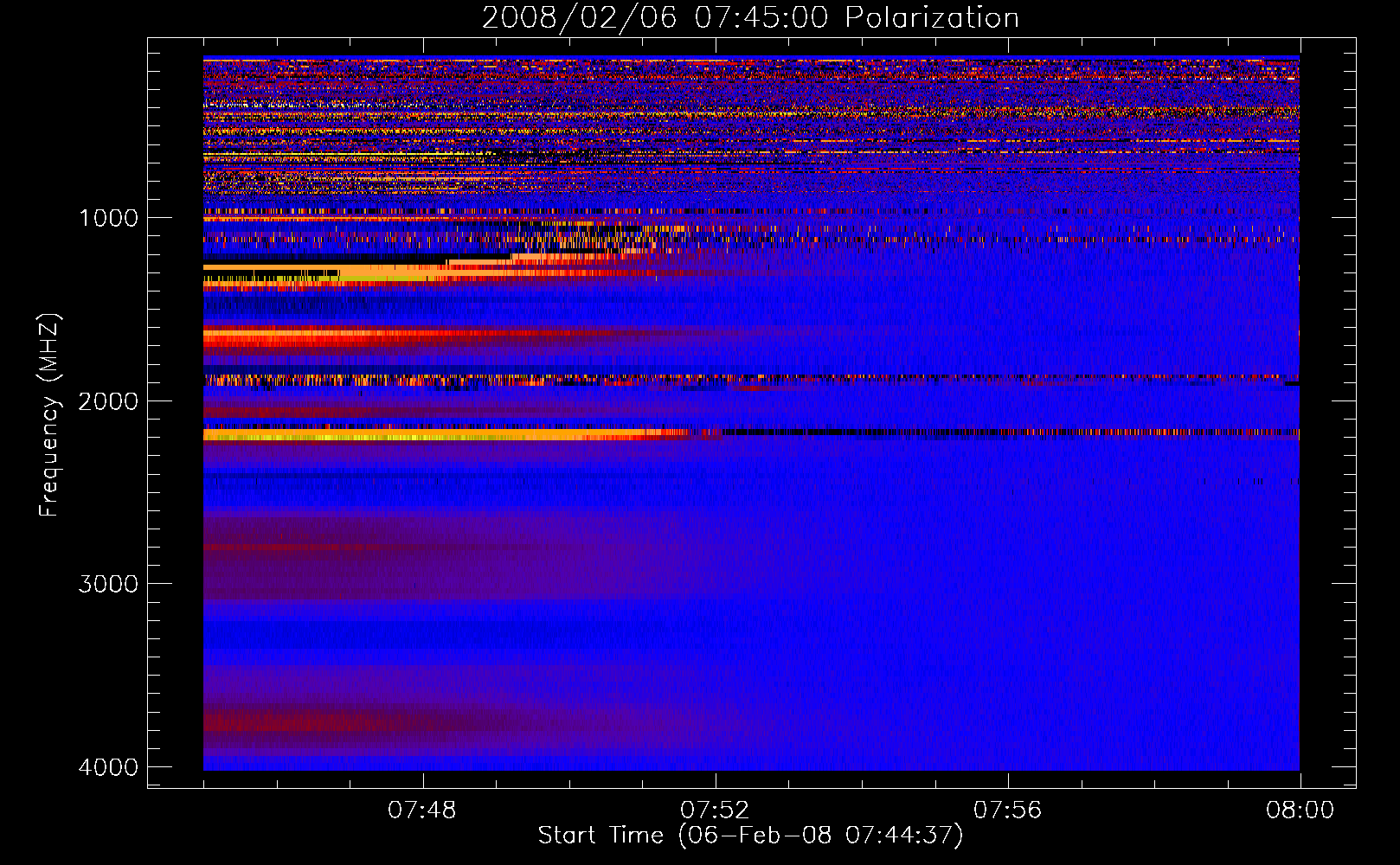Image resolution: width=1400 pixels, height=865 pixels.
Task: Click the 08:00 time tick label
Action: coord(1300,811)
